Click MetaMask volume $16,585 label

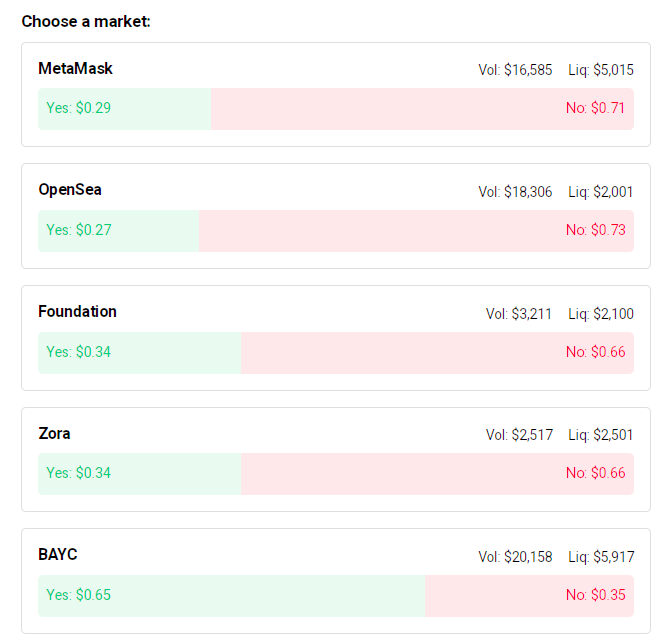tap(515, 70)
